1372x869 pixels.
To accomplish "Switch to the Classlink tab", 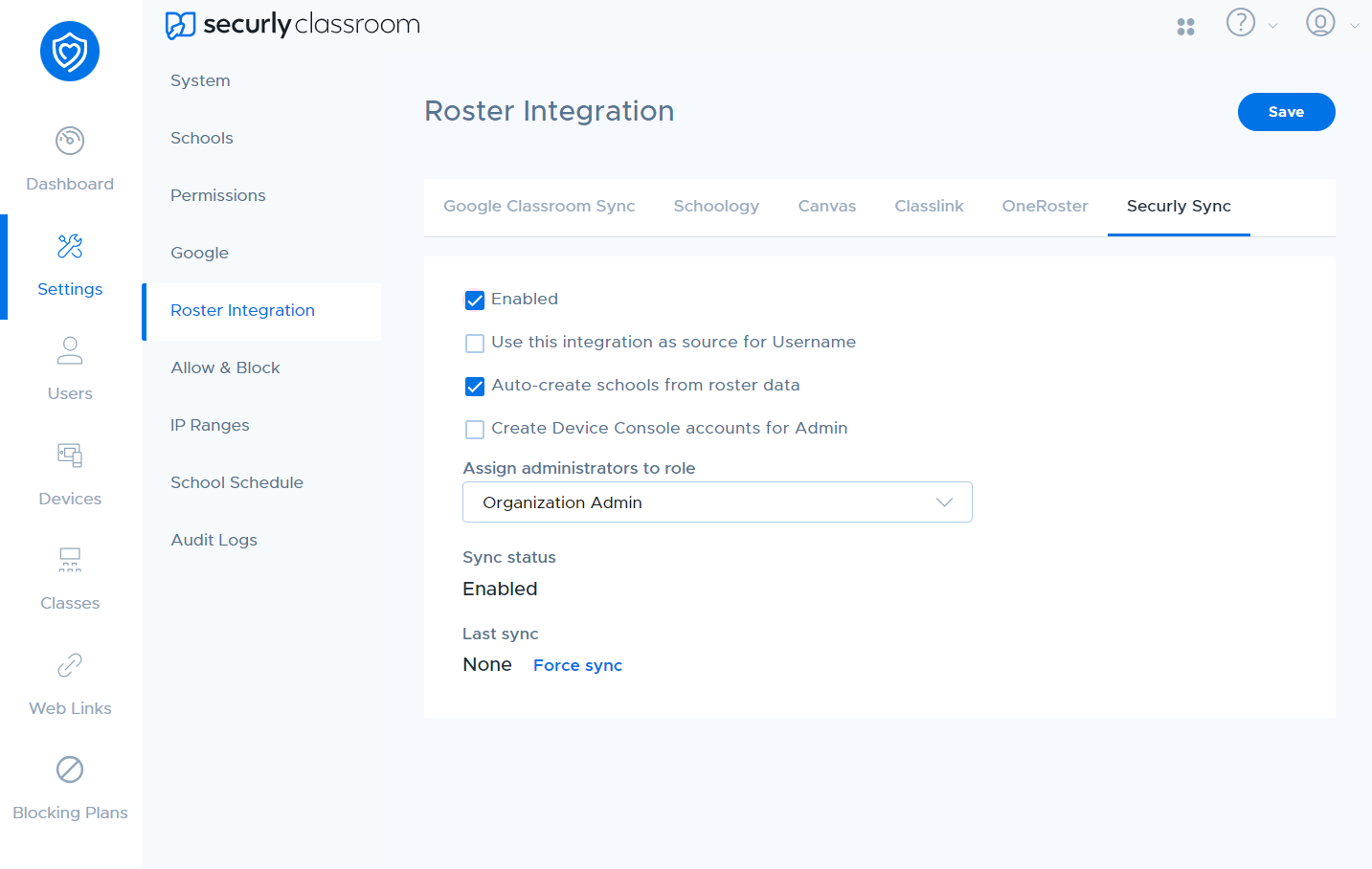I will [929, 206].
